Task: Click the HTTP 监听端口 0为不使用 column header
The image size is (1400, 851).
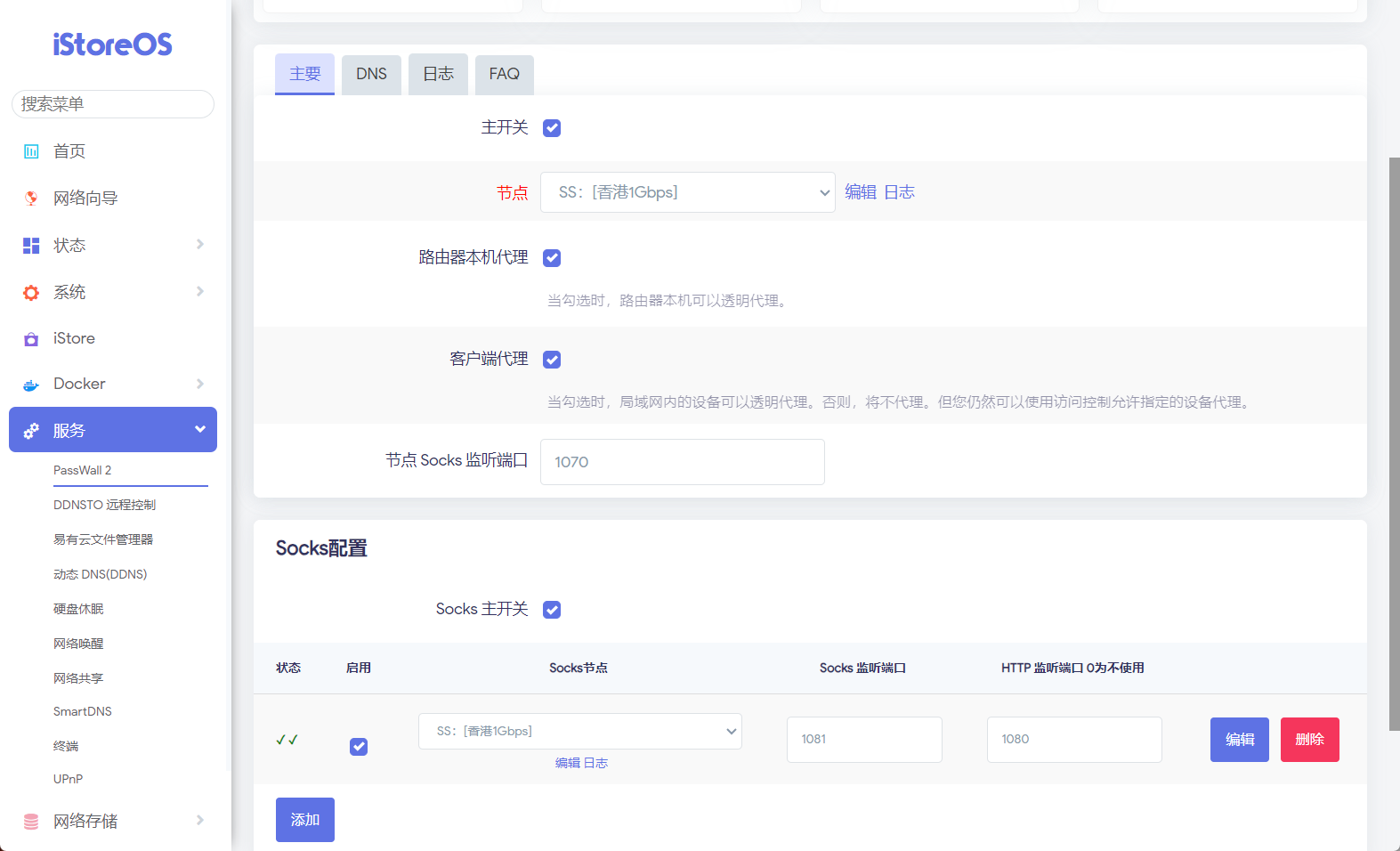Action: (1072, 668)
